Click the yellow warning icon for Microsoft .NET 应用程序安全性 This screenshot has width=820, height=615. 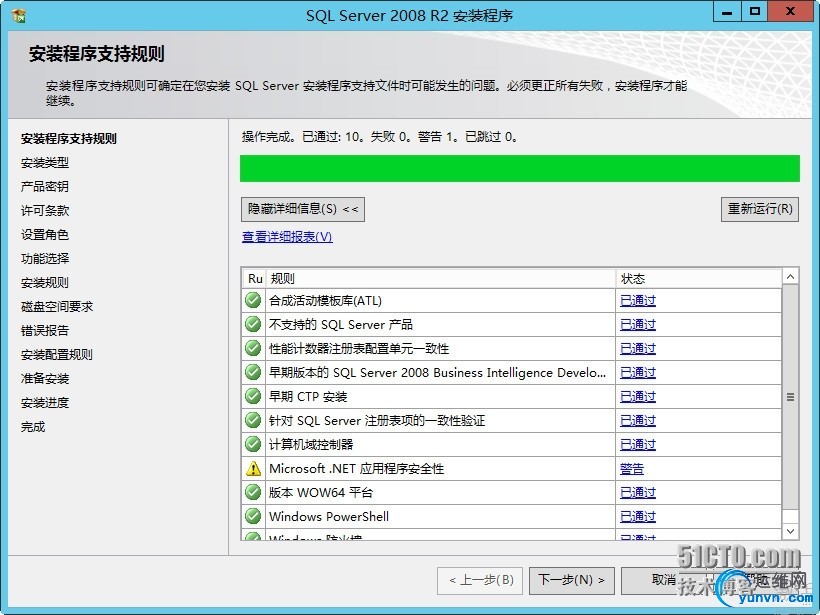click(x=253, y=469)
